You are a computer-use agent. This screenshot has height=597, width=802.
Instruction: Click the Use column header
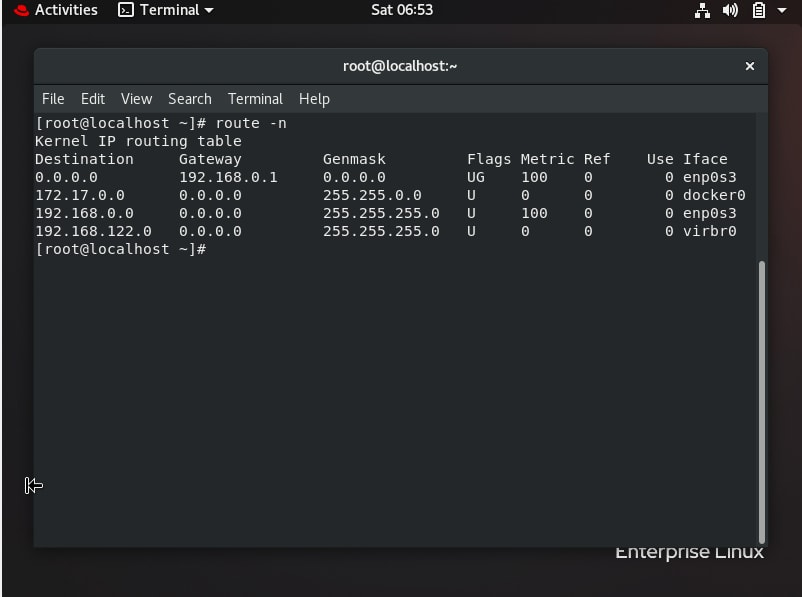pos(660,159)
